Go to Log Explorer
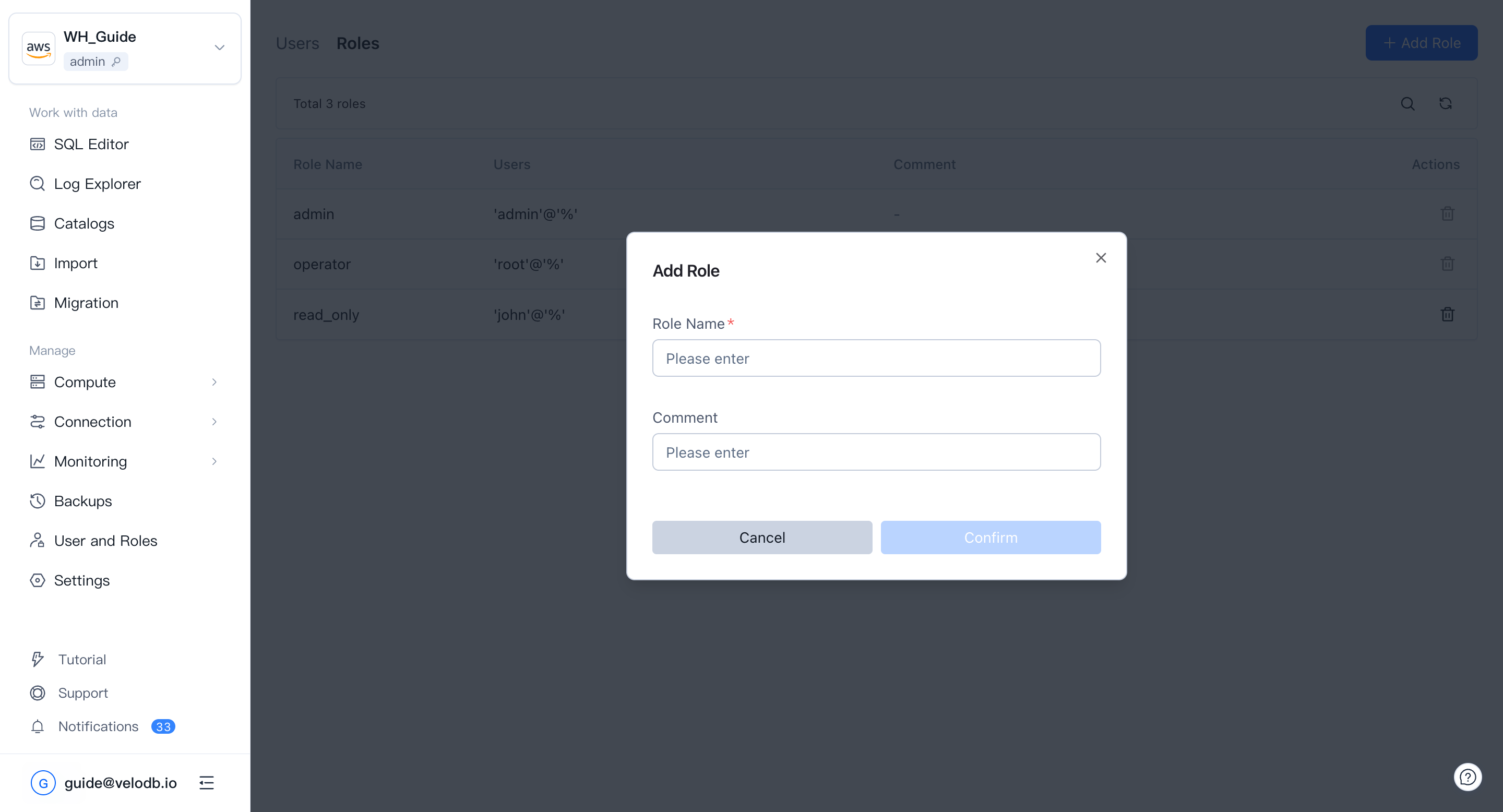1503x812 pixels. pyautogui.click(x=97, y=184)
